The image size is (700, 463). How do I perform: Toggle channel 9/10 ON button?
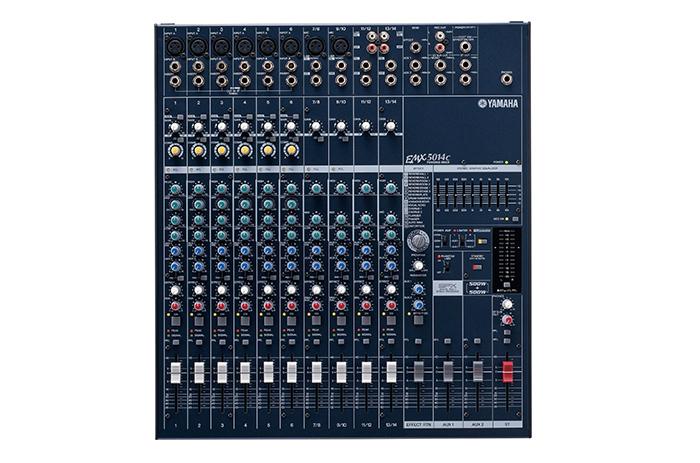click(341, 321)
